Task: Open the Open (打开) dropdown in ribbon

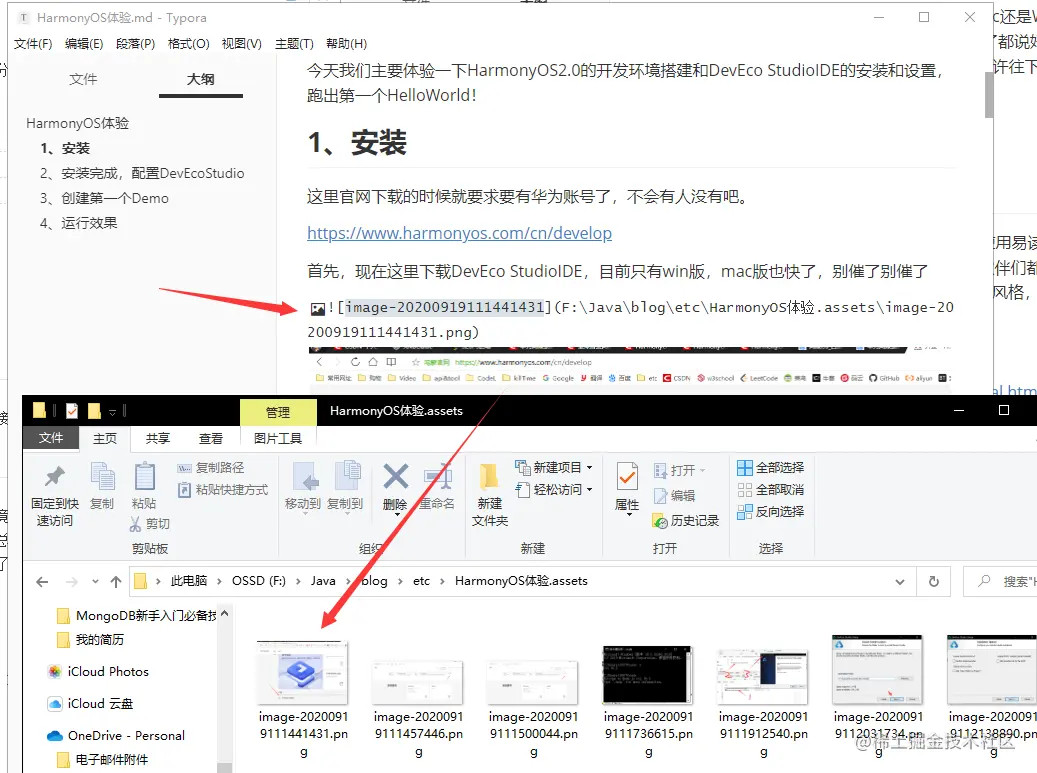Action: click(x=702, y=471)
